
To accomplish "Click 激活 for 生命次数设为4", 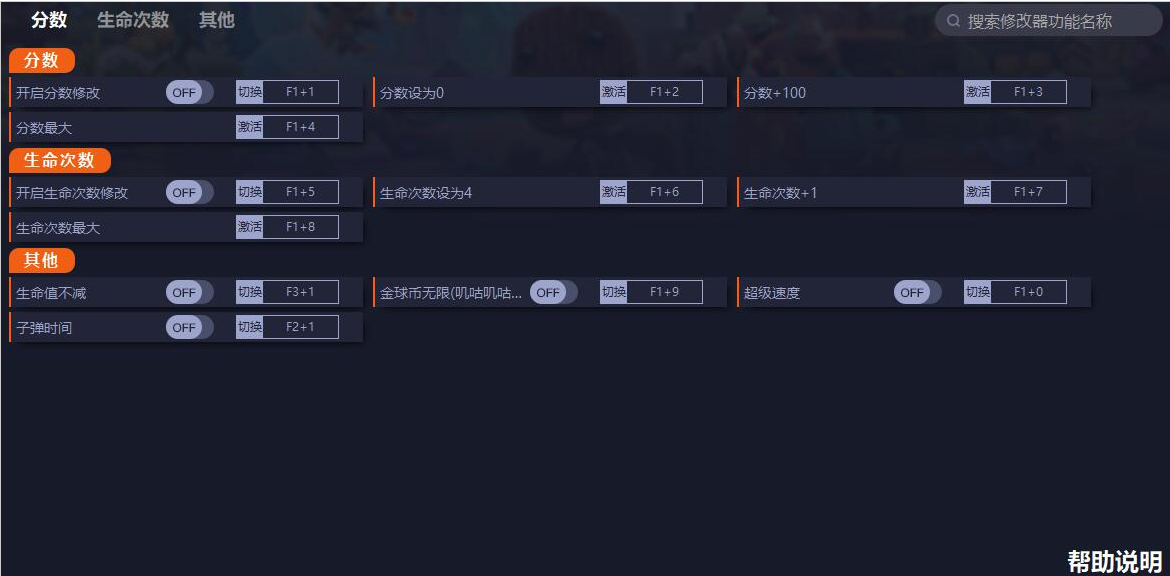I will (613, 192).
